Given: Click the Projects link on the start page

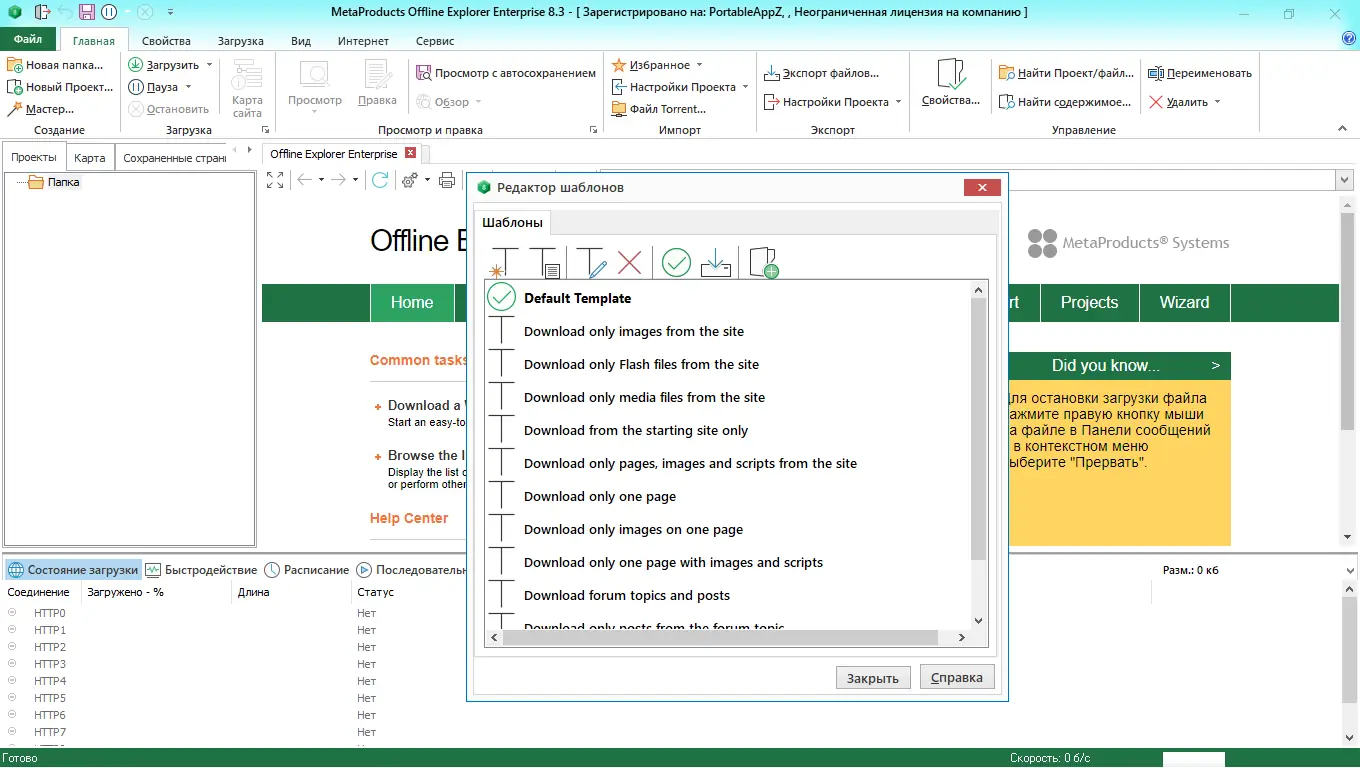Looking at the screenshot, I should (1089, 302).
